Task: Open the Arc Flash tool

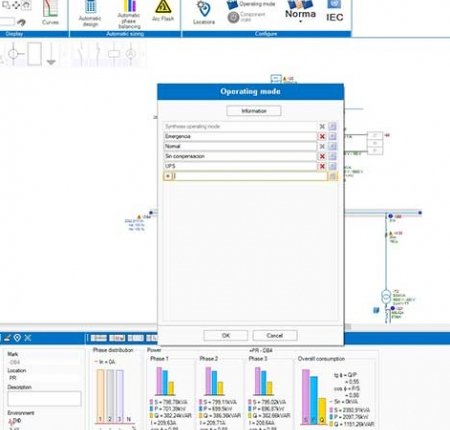Action: 163,11
